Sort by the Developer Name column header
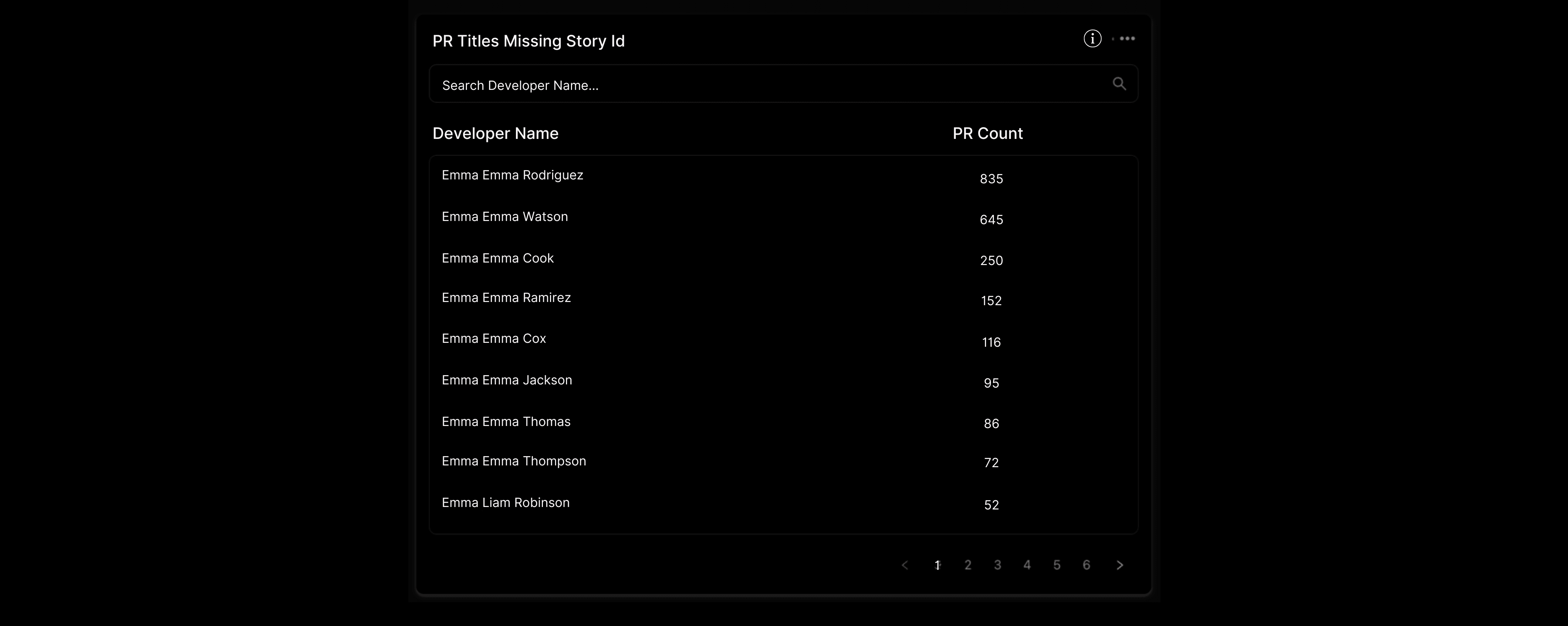Screen dimensions: 1568x626 pyautogui.click(x=495, y=133)
